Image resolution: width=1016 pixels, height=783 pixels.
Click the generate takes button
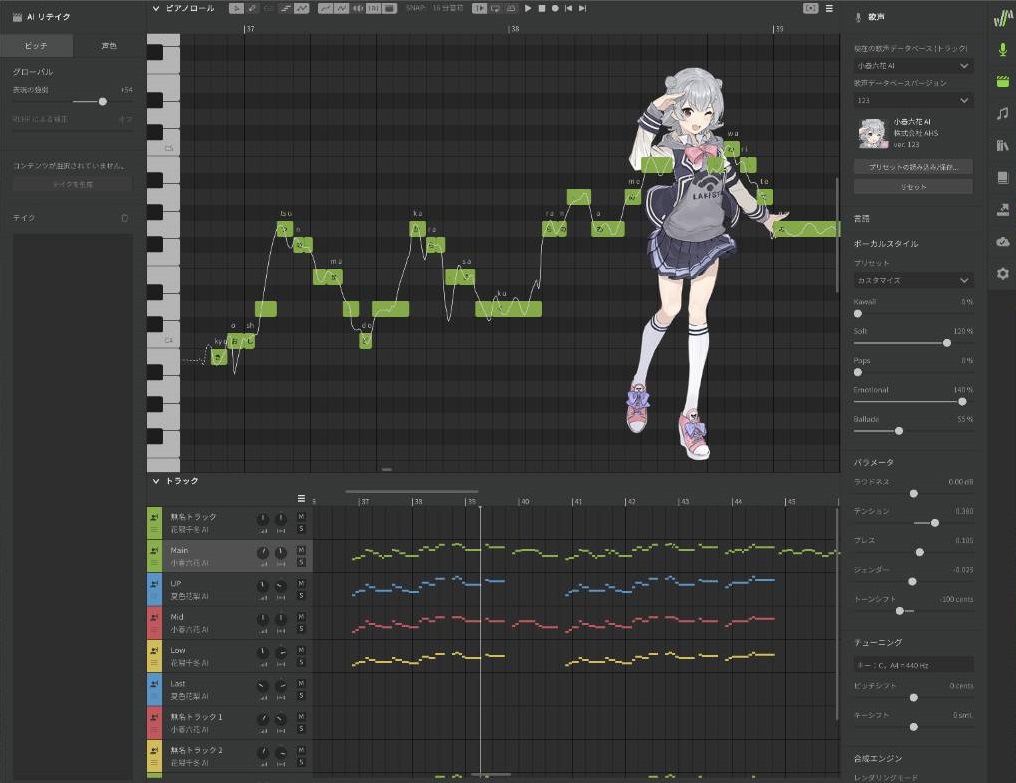coord(73,185)
